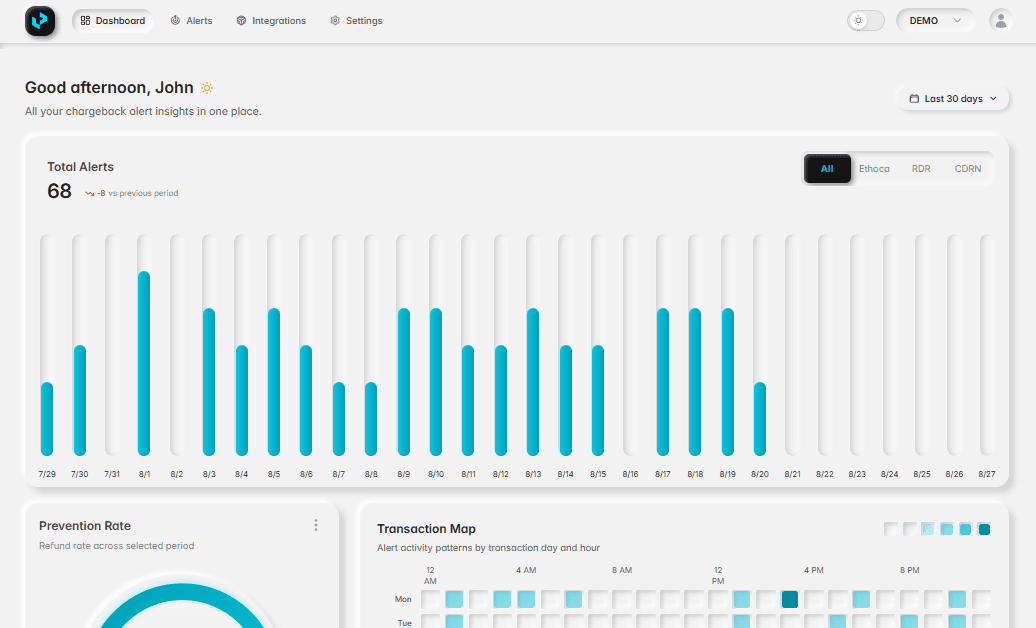This screenshot has width=1036, height=628.
Task: Open the Last 30 days dropdown
Action: click(953, 99)
